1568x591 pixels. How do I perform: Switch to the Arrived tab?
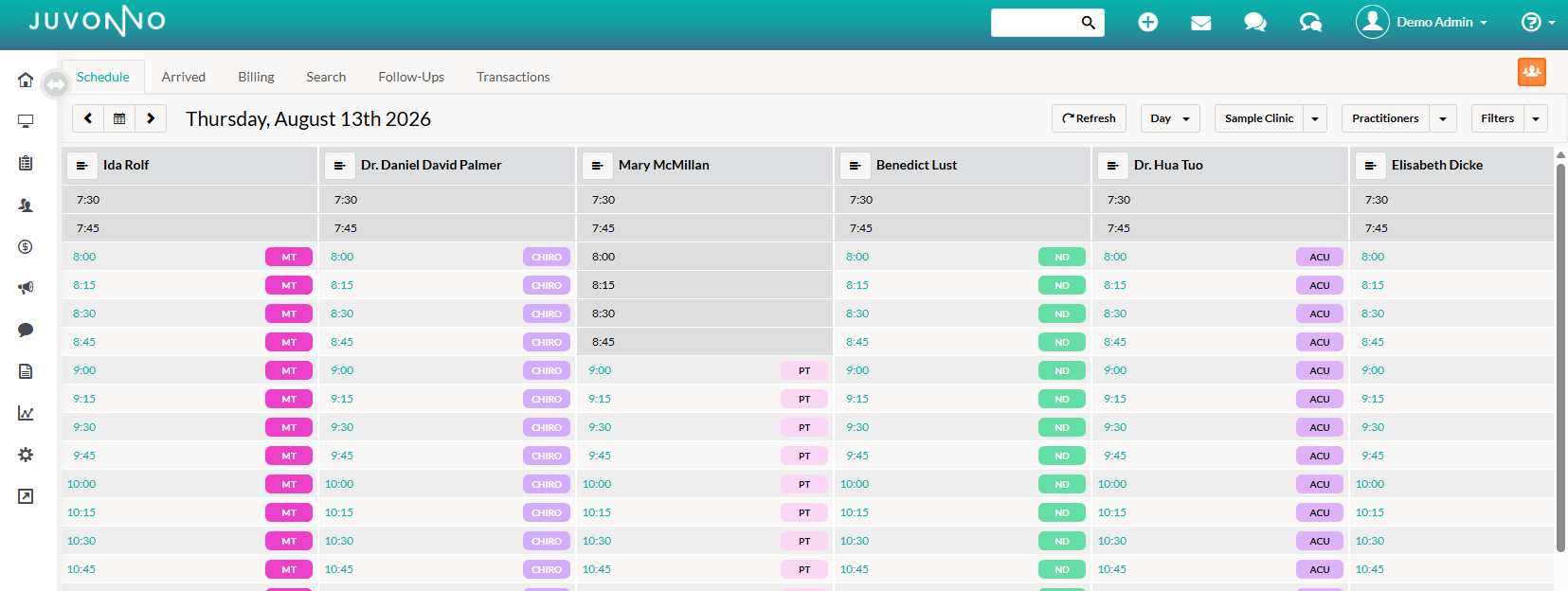(x=184, y=77)
